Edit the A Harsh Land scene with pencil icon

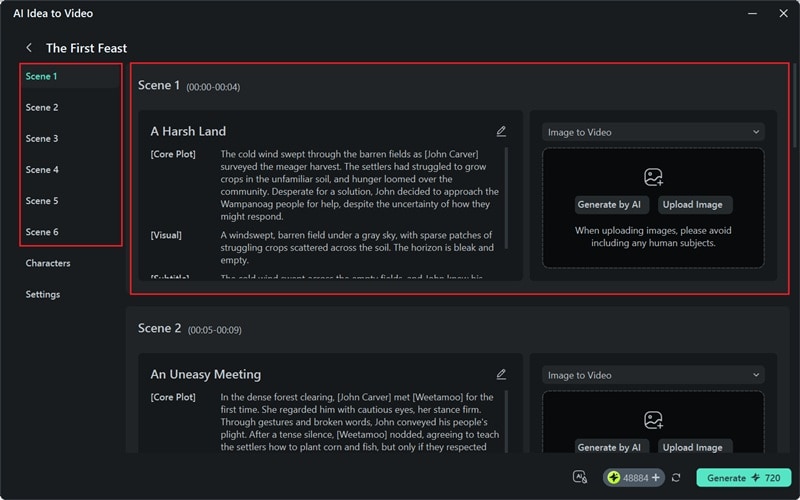click(501, 132)
